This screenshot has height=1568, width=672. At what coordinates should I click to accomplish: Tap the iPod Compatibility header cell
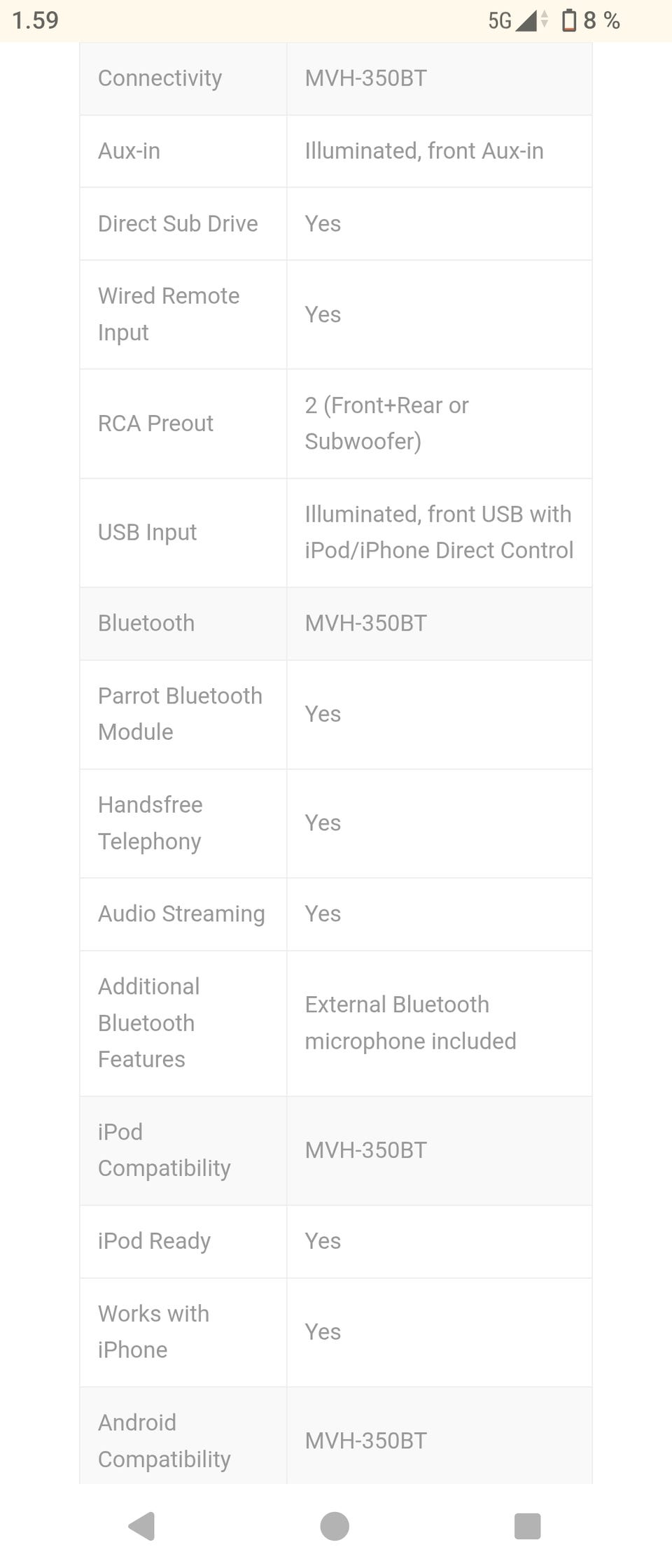(x=164, y=1149)
